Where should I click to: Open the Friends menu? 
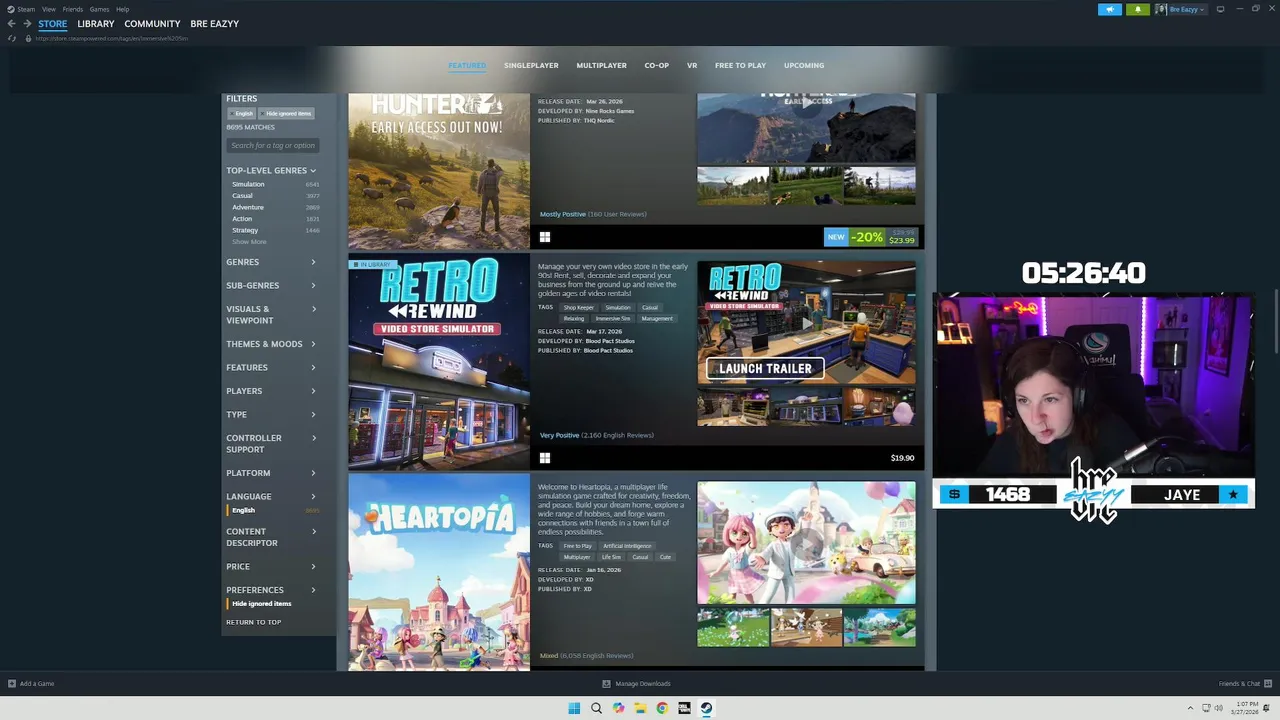click(x=73, y=9)
